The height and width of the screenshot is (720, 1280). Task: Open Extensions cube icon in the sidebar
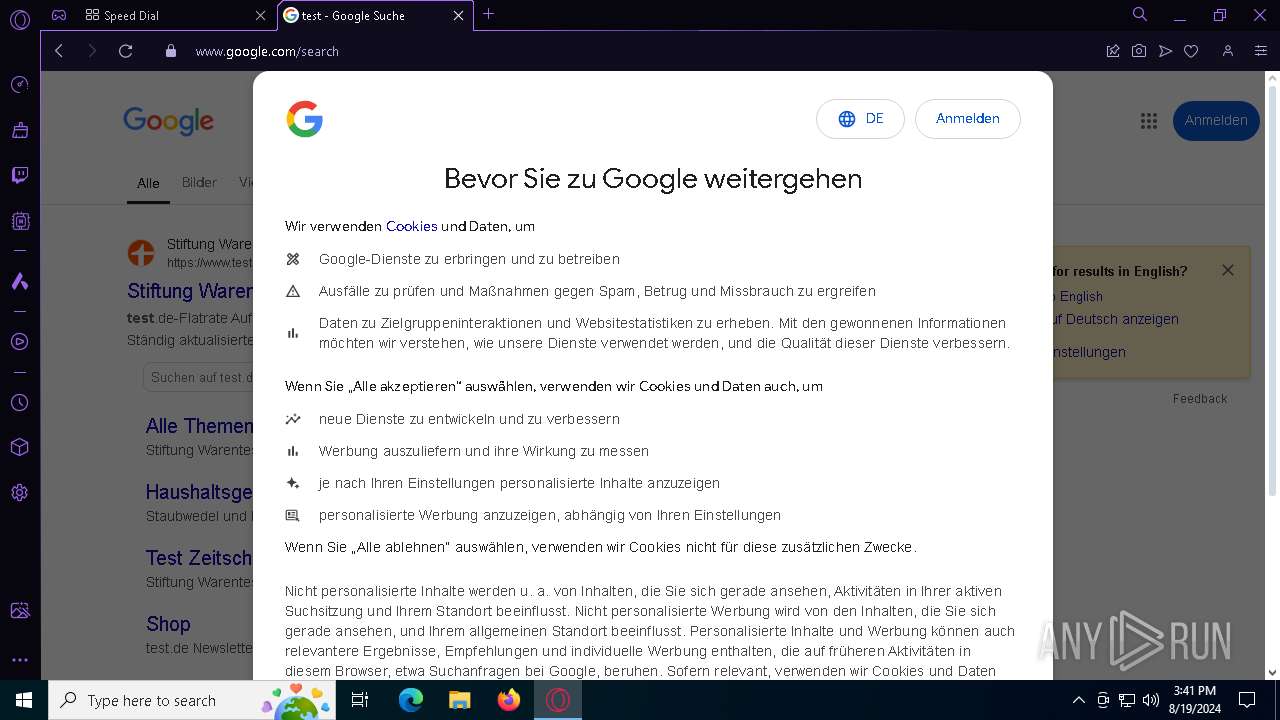click(19, 447)
